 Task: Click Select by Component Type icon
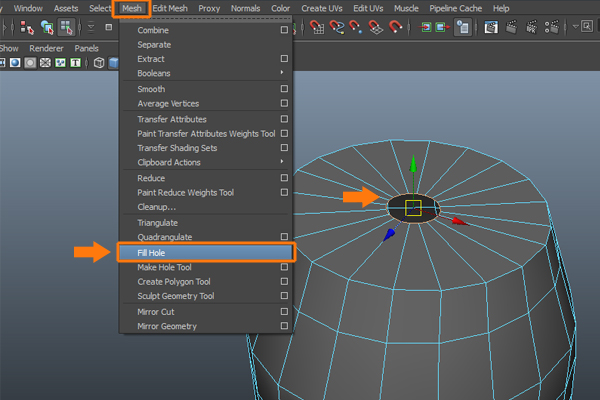[x=67, y=27]
